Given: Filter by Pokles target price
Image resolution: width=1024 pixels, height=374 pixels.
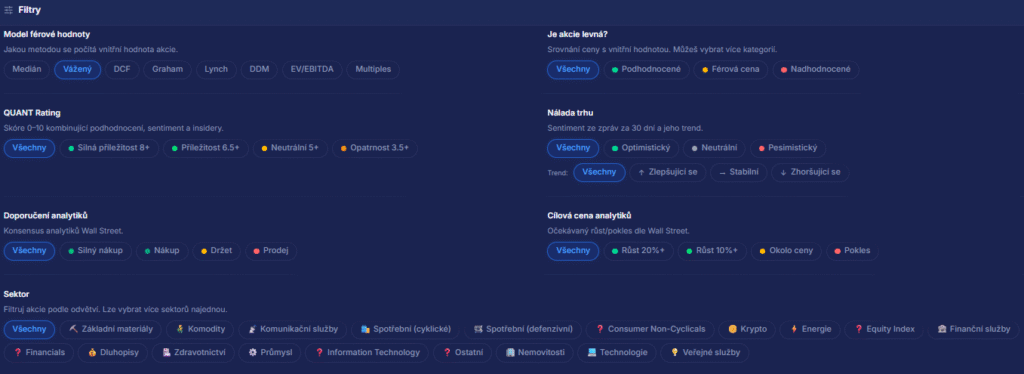Looking at the screenshot, I should [x=852, y=251].
